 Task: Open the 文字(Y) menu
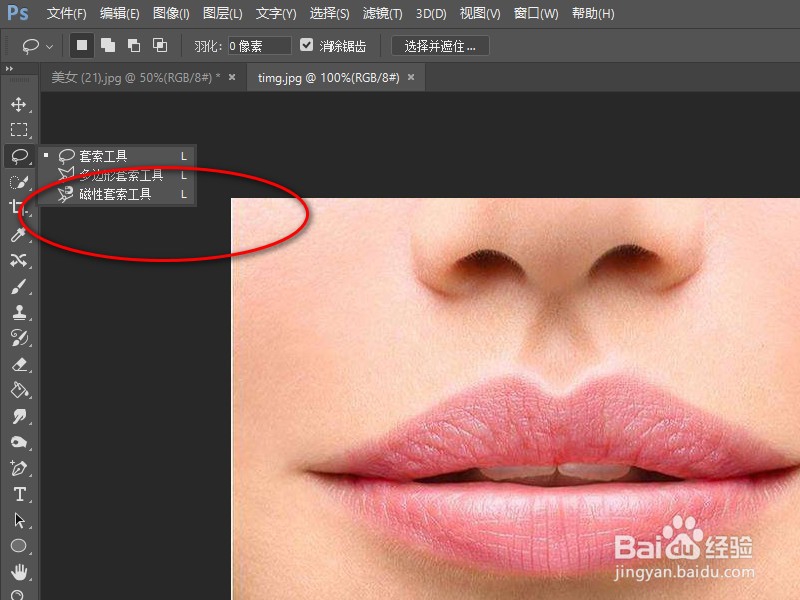pos(276,13)
